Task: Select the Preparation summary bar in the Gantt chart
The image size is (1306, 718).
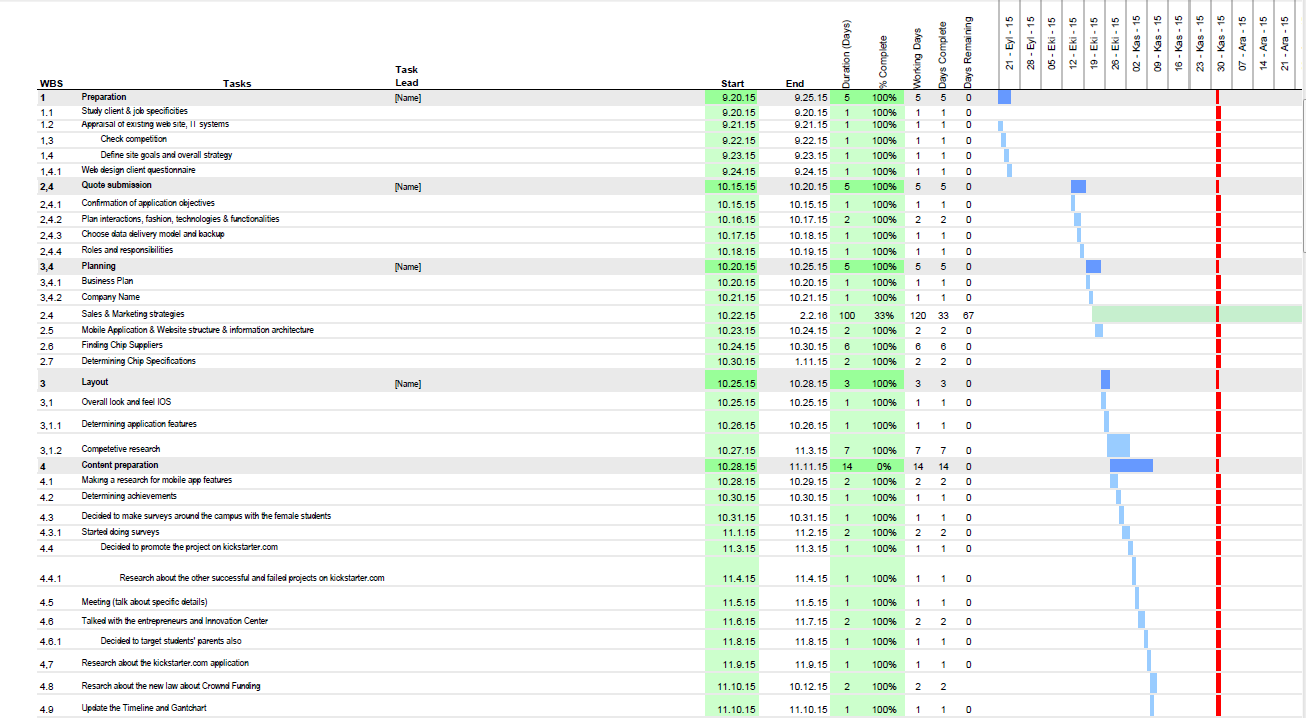Action: pyautogui.click(x=1004, y=97)
